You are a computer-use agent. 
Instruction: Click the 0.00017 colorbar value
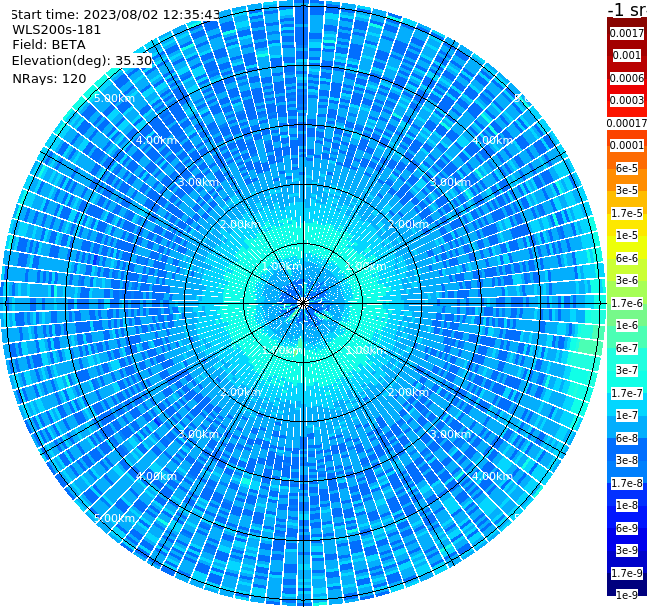point(627,123)
